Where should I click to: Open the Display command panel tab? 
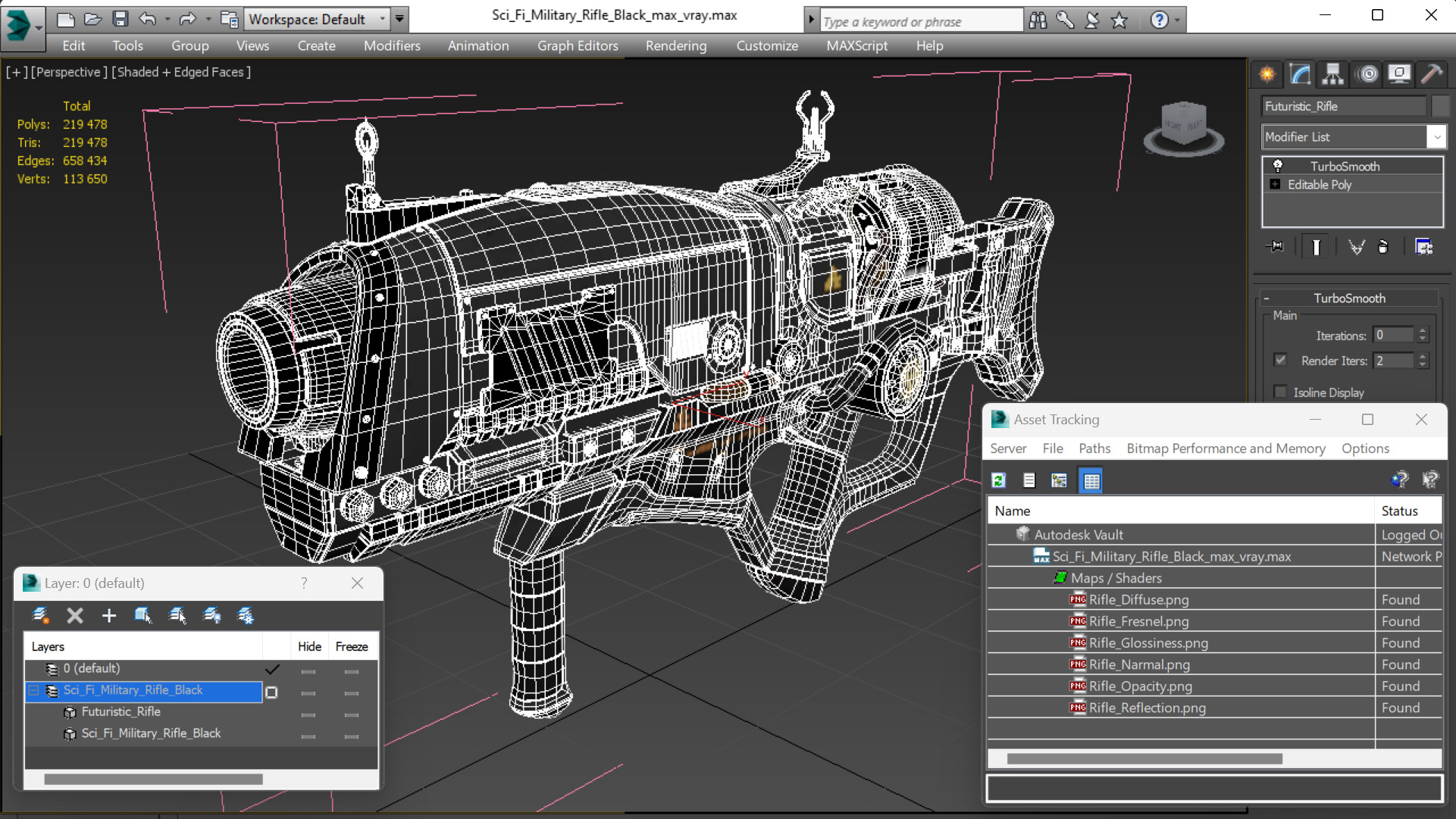1399,74
